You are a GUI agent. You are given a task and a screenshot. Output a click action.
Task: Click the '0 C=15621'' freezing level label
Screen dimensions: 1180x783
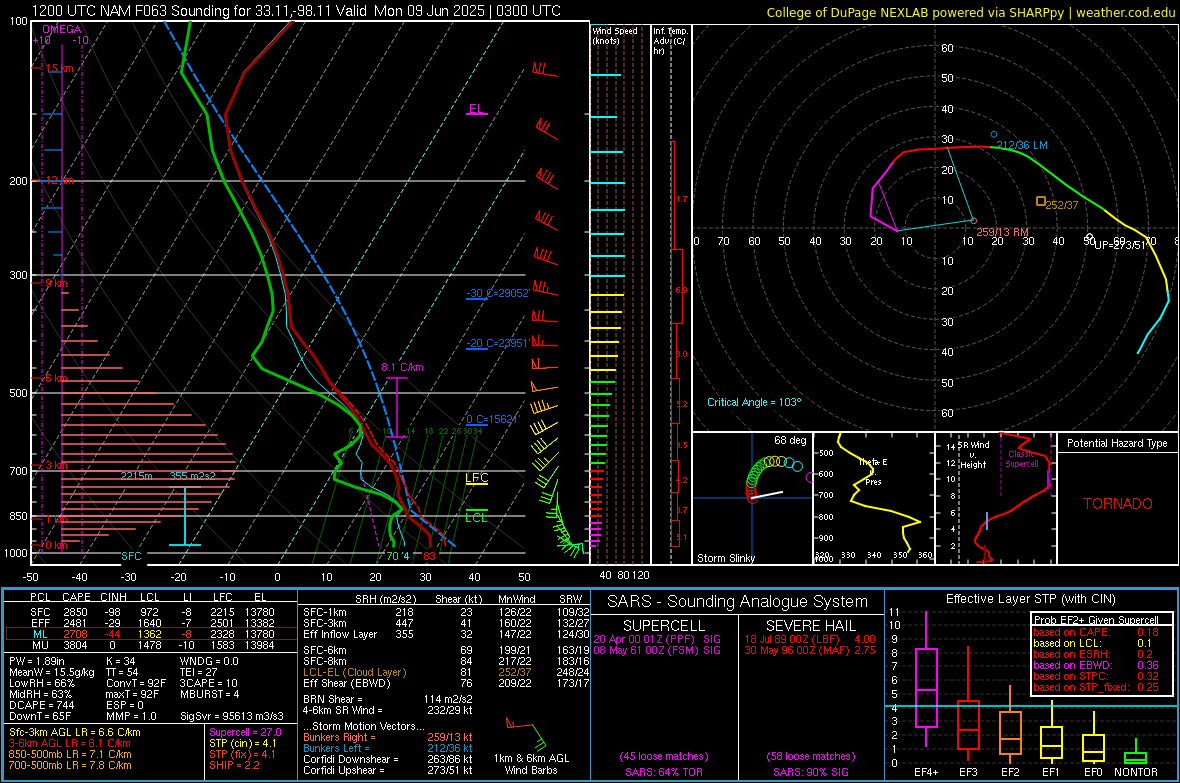(x=492, y=419)
